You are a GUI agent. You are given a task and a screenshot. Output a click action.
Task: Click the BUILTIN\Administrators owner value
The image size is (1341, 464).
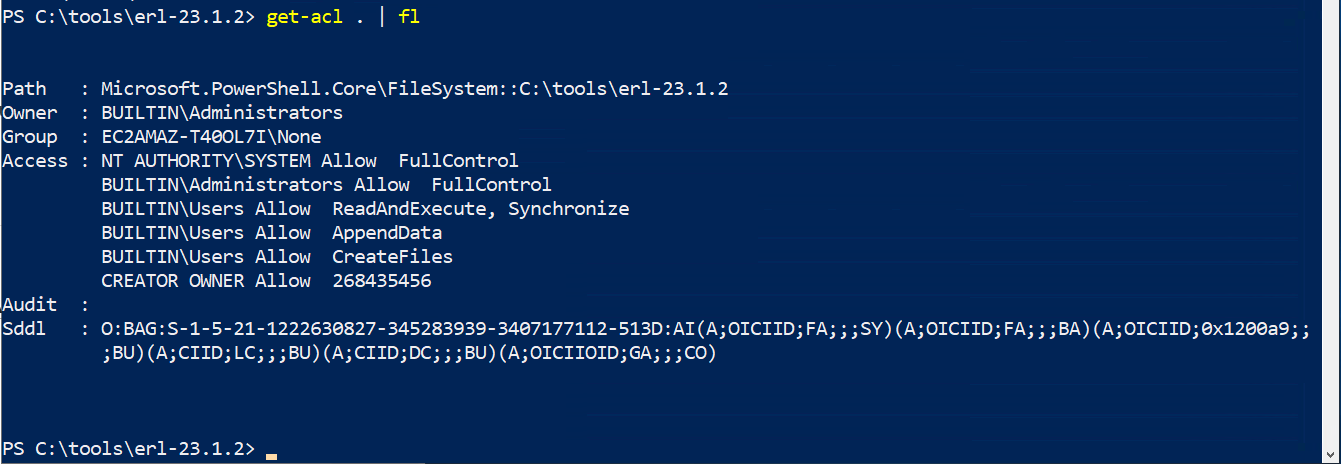[222, 113]
